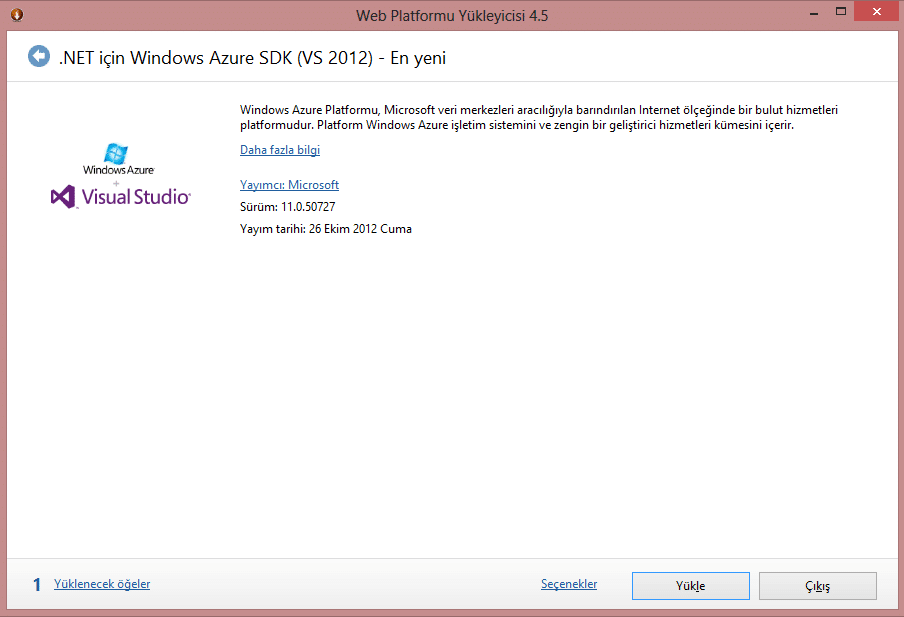The width and height of the screenshot is (904, 617).
Task: Close the installer with the red X
Action: [876, 12]
